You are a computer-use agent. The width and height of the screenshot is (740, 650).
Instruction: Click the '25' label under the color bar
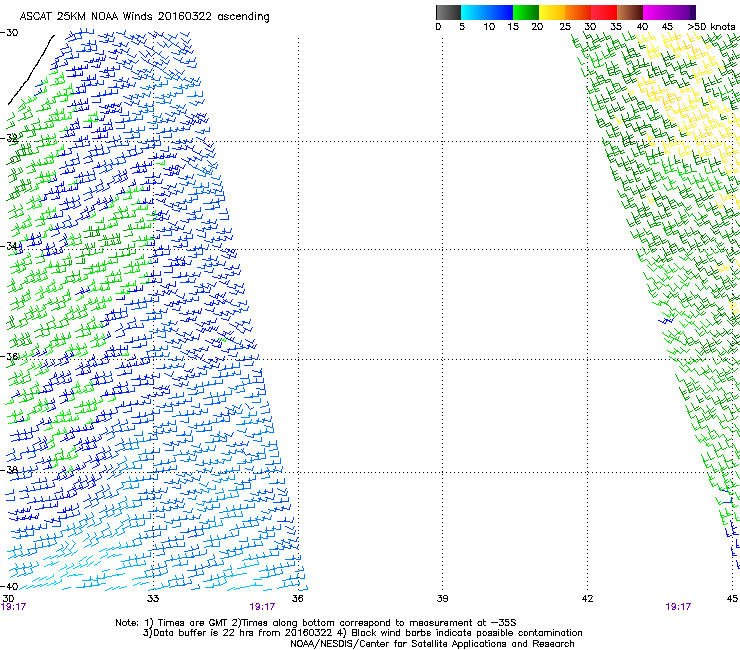pos(565,27)
